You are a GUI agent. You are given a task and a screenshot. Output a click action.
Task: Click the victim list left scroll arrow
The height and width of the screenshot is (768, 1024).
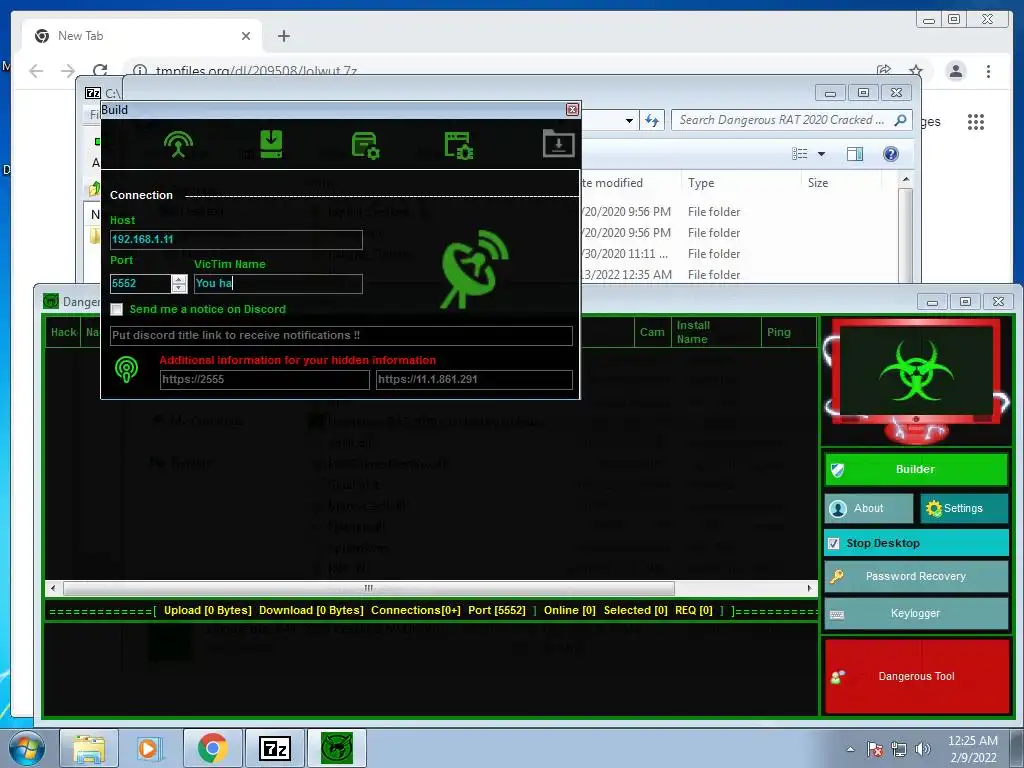[x=53, y=588]
